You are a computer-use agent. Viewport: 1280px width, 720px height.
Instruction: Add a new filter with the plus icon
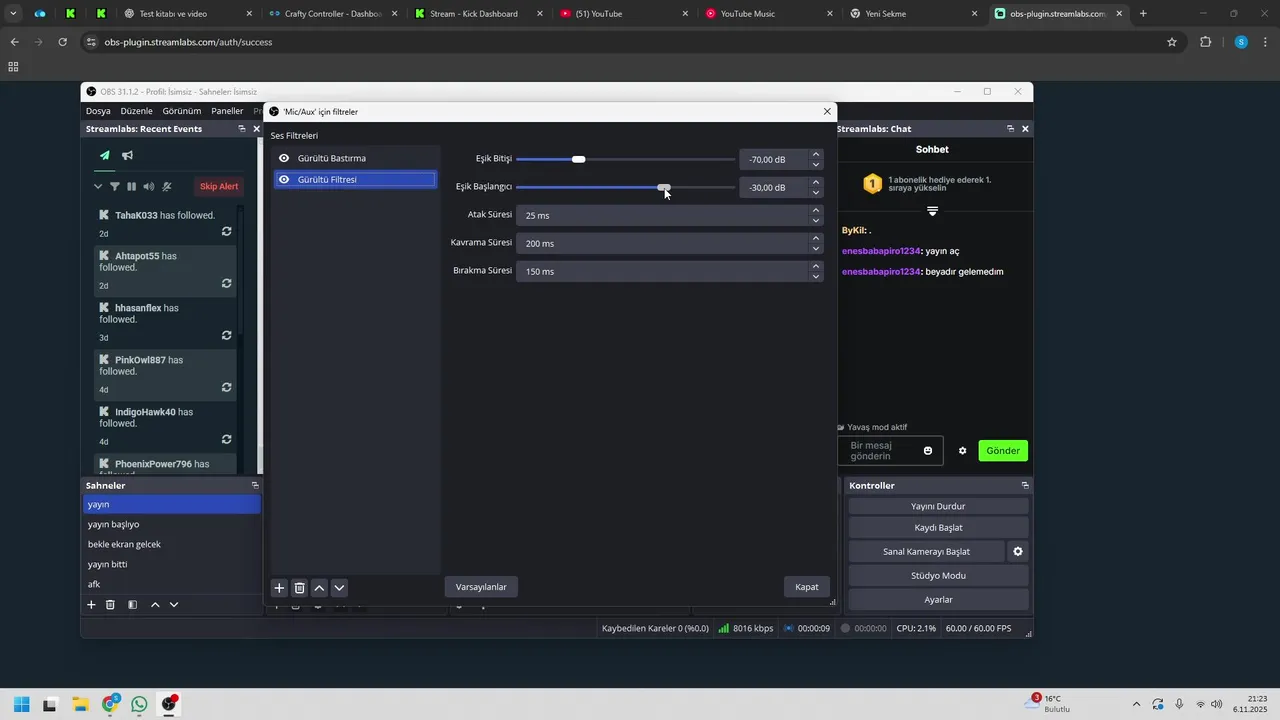pos(280,588)
